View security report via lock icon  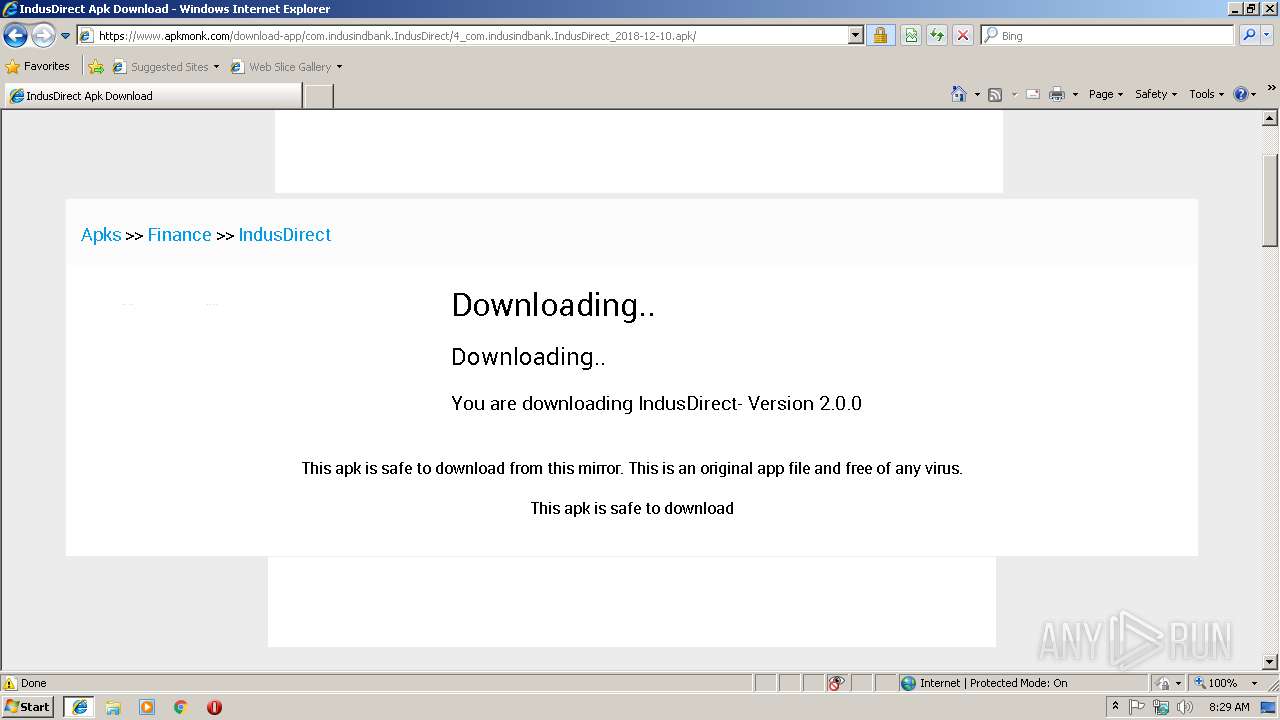880,36
